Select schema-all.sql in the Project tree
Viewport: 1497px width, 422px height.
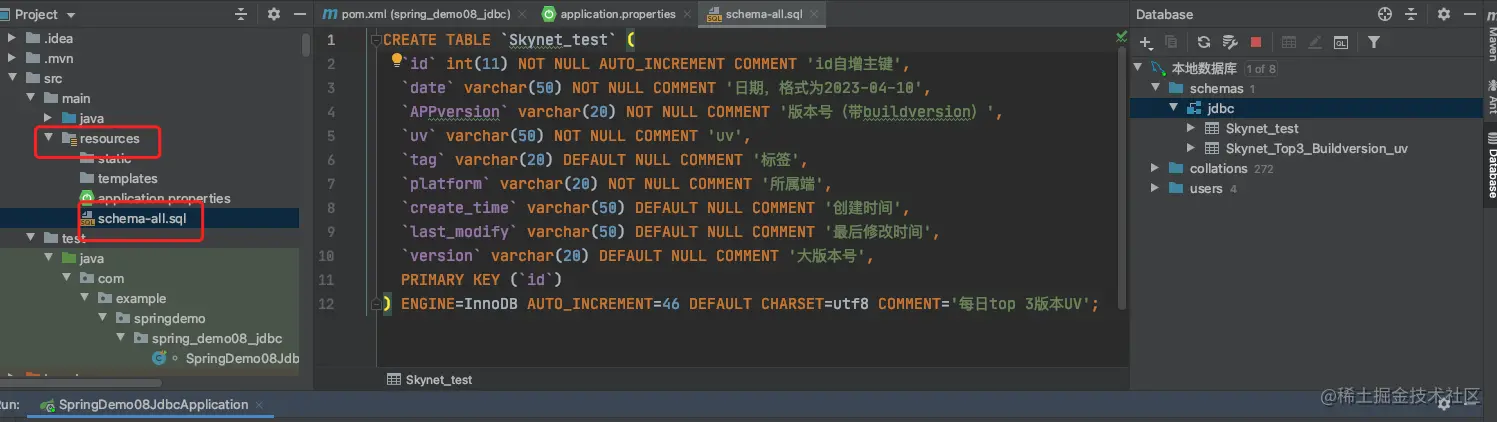[x=142, y=218]
